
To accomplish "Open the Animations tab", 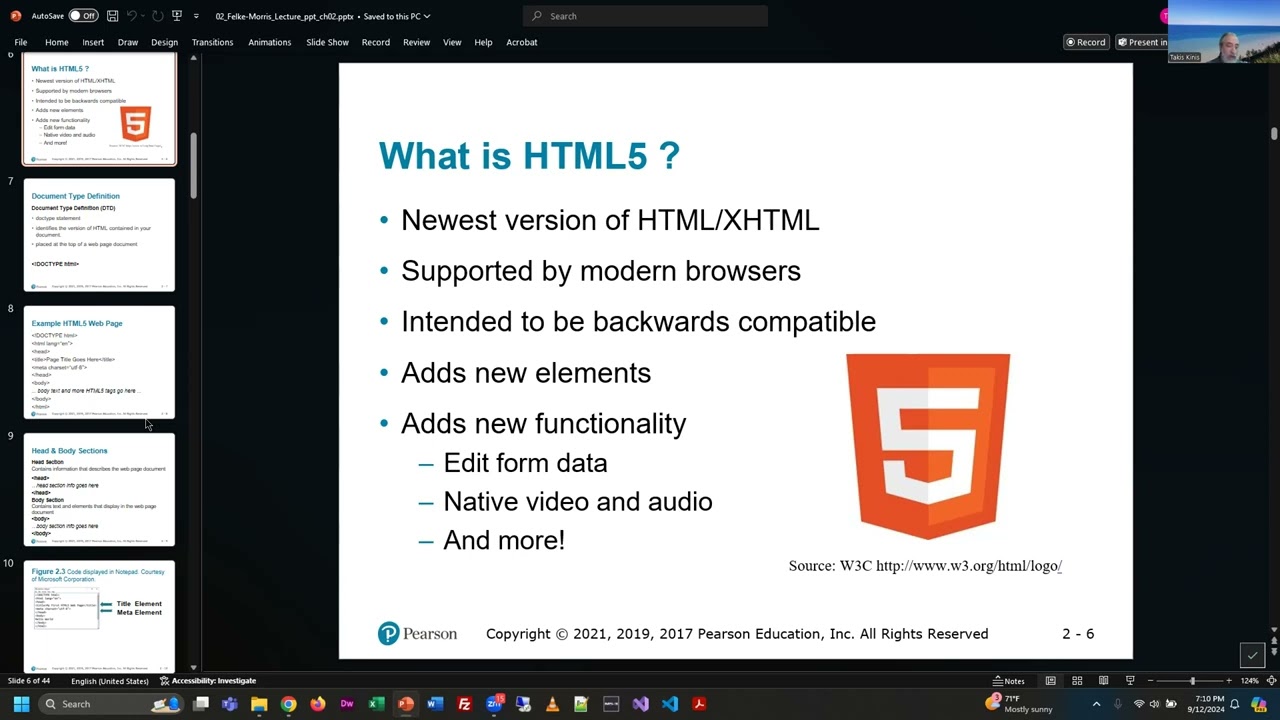I will pyautogui.click(x=270, y=42).
